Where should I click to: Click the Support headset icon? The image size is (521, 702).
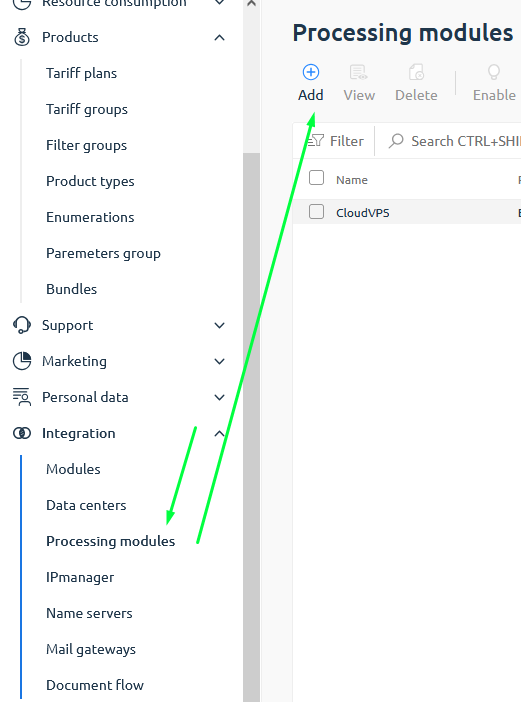(21, 325)
